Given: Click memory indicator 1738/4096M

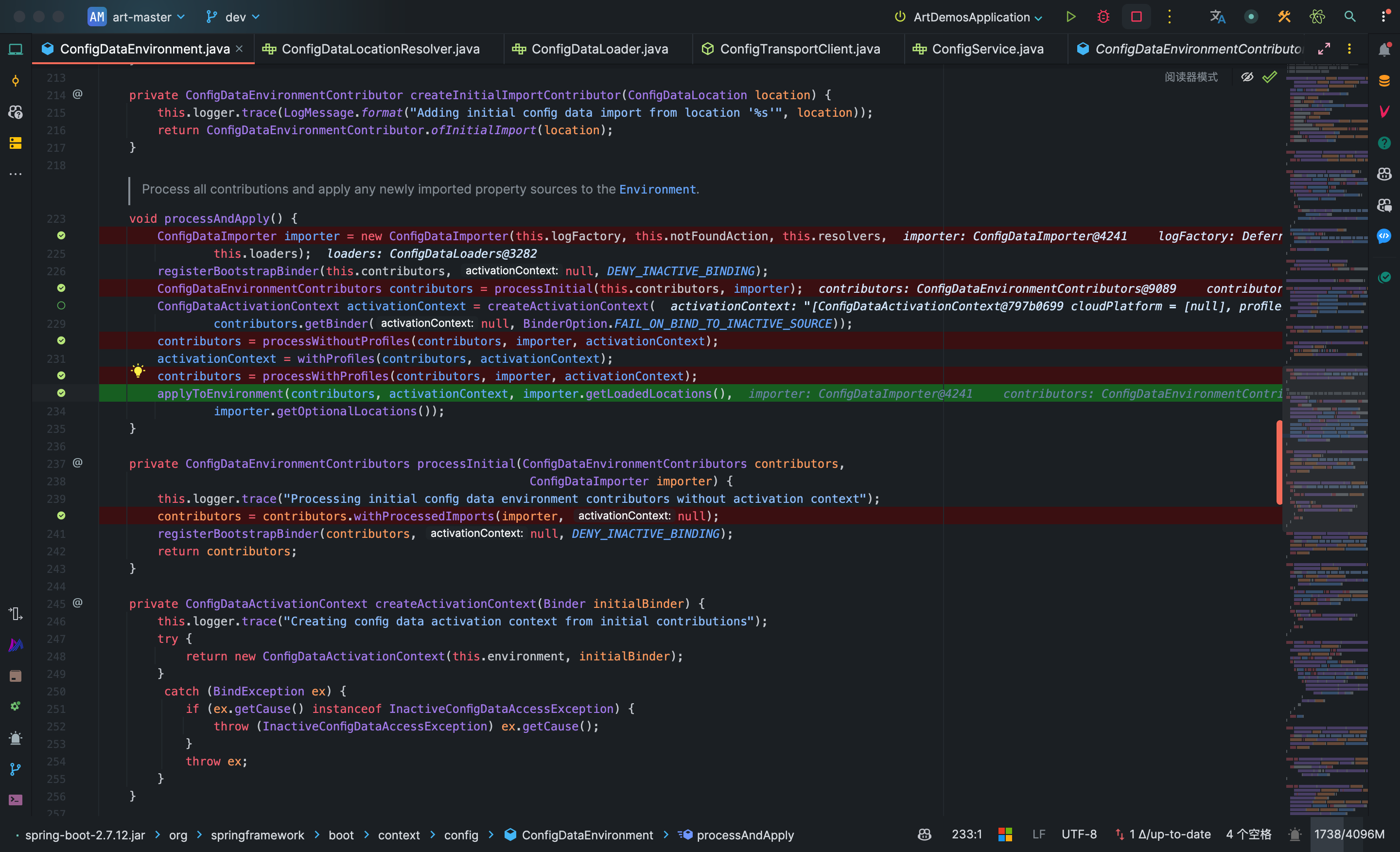Looking at the screenshot, I should point(1348,834).
